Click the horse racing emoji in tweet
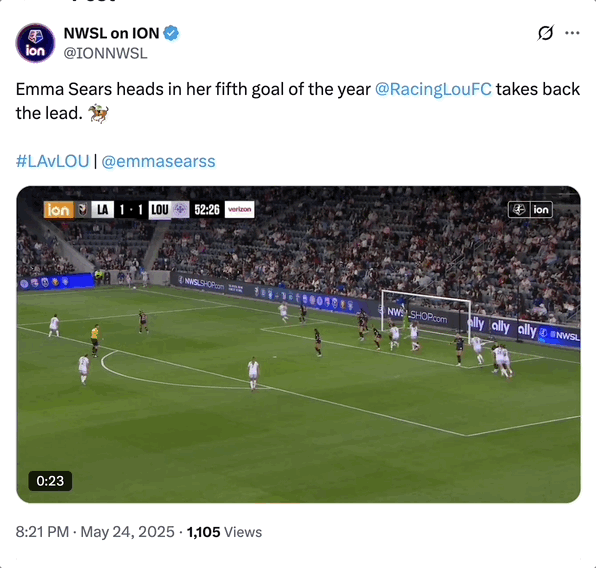 98,113
